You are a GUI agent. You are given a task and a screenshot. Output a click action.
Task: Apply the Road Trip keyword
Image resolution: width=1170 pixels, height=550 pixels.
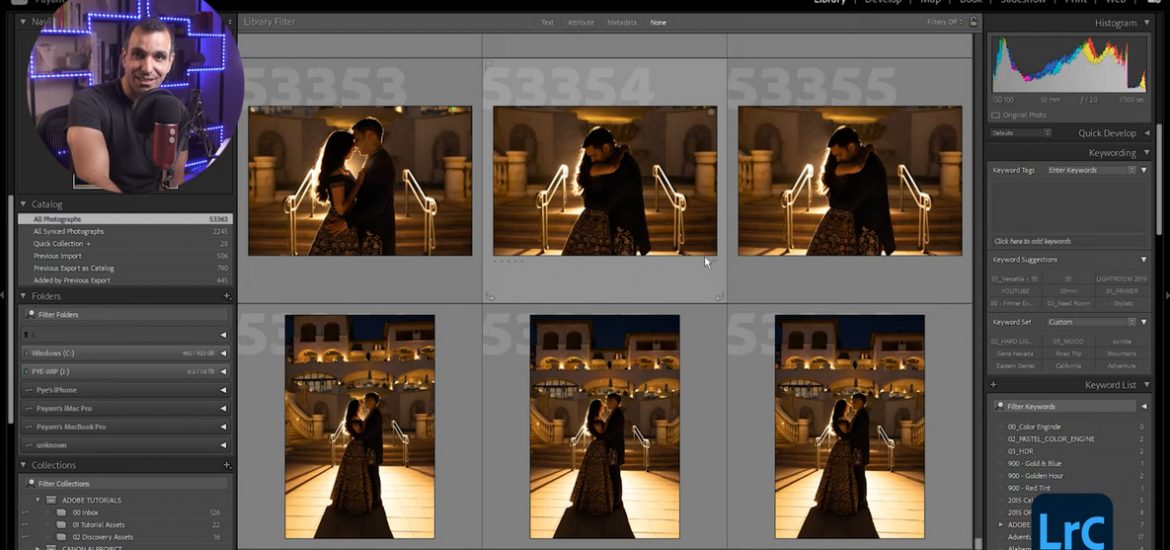(x=1068, y=354)
